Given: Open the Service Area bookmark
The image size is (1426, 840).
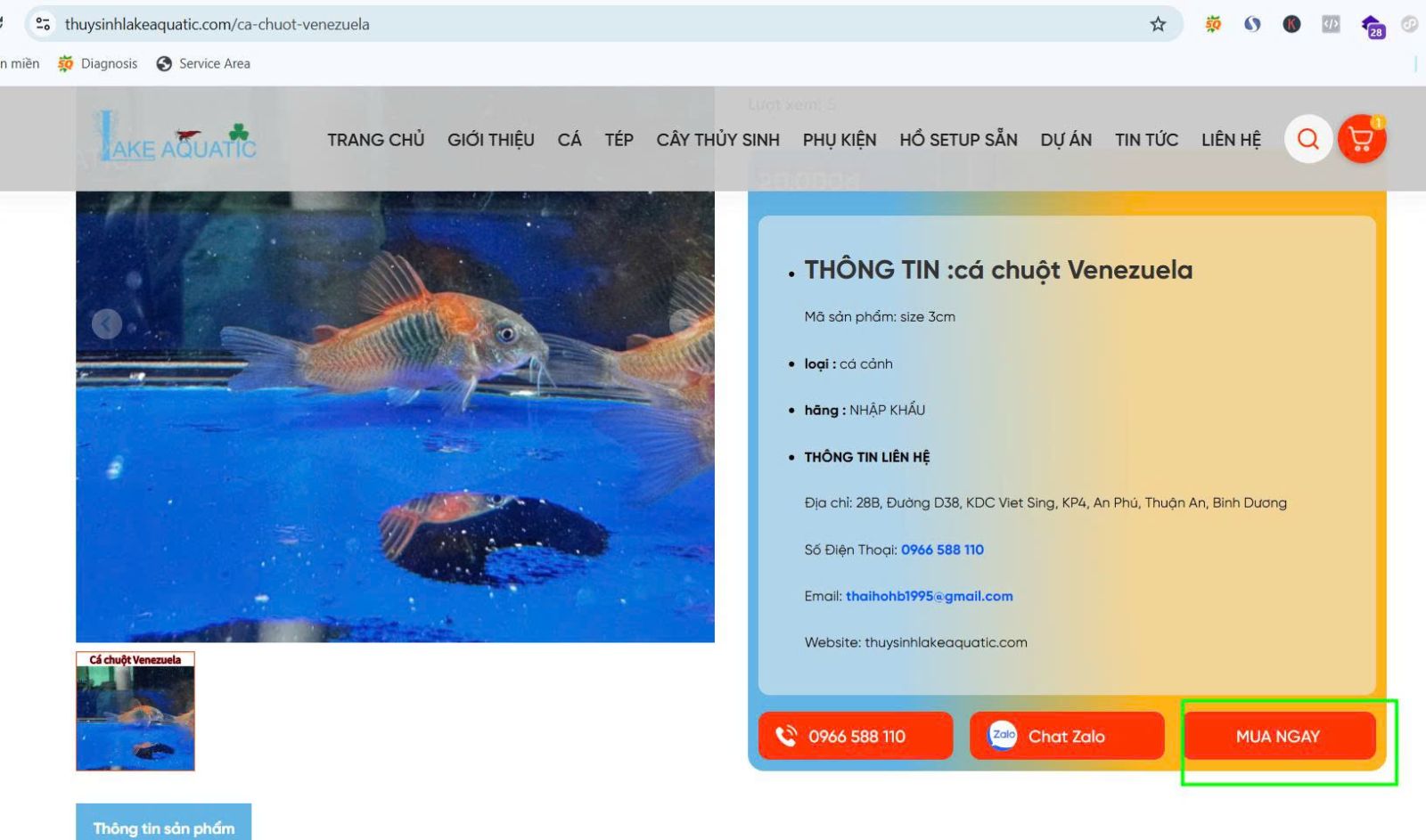Looking at the screenshot, I should click(203, 63).
